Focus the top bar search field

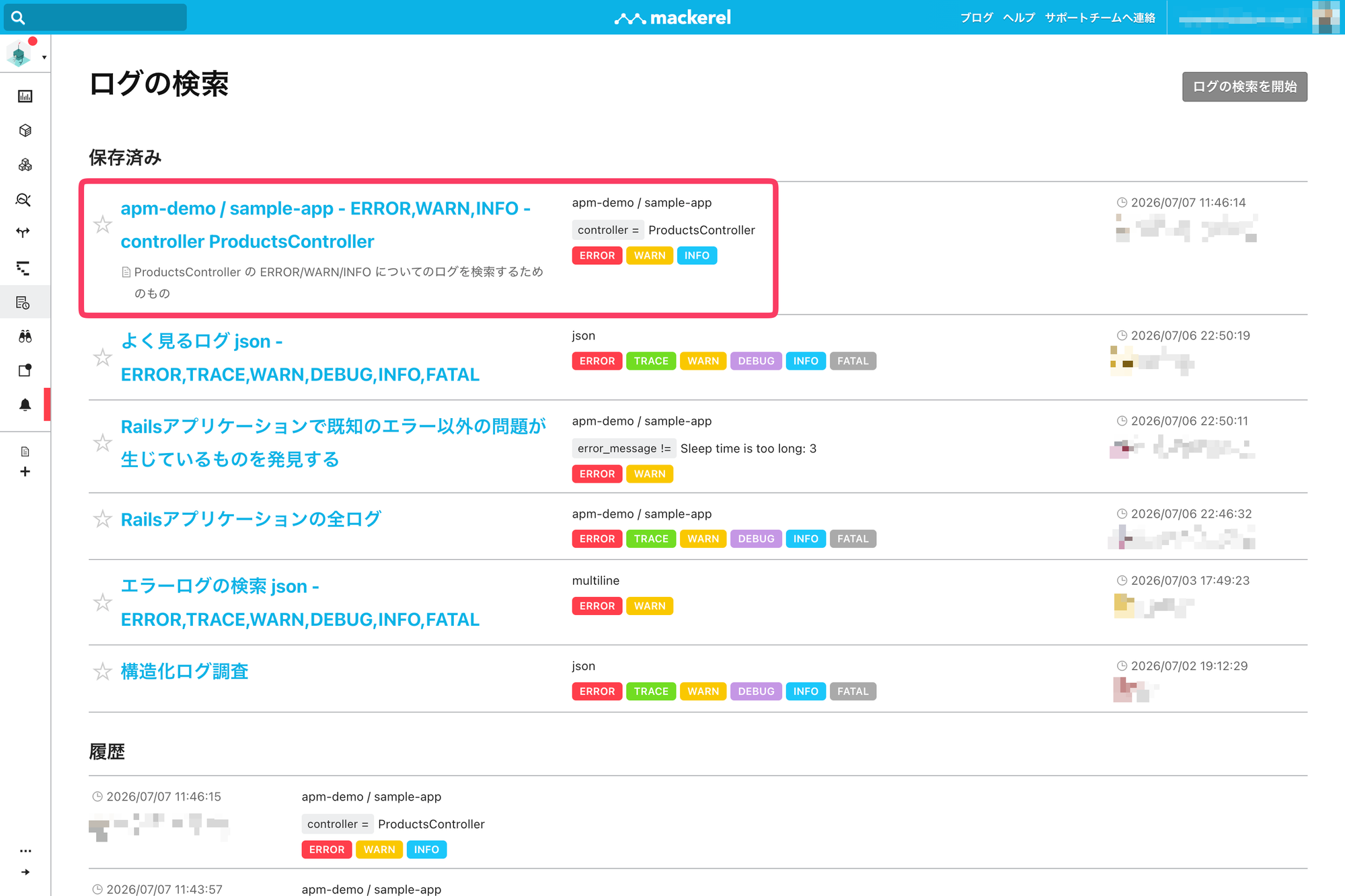pos(95,17)
